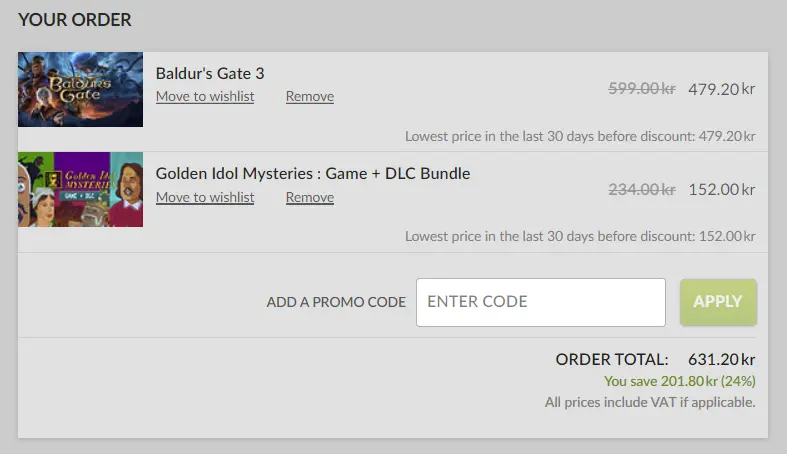This screenshot has height=454, width=787.
Task: Select the struck-through 599.00 kr price
Action: 642,89
